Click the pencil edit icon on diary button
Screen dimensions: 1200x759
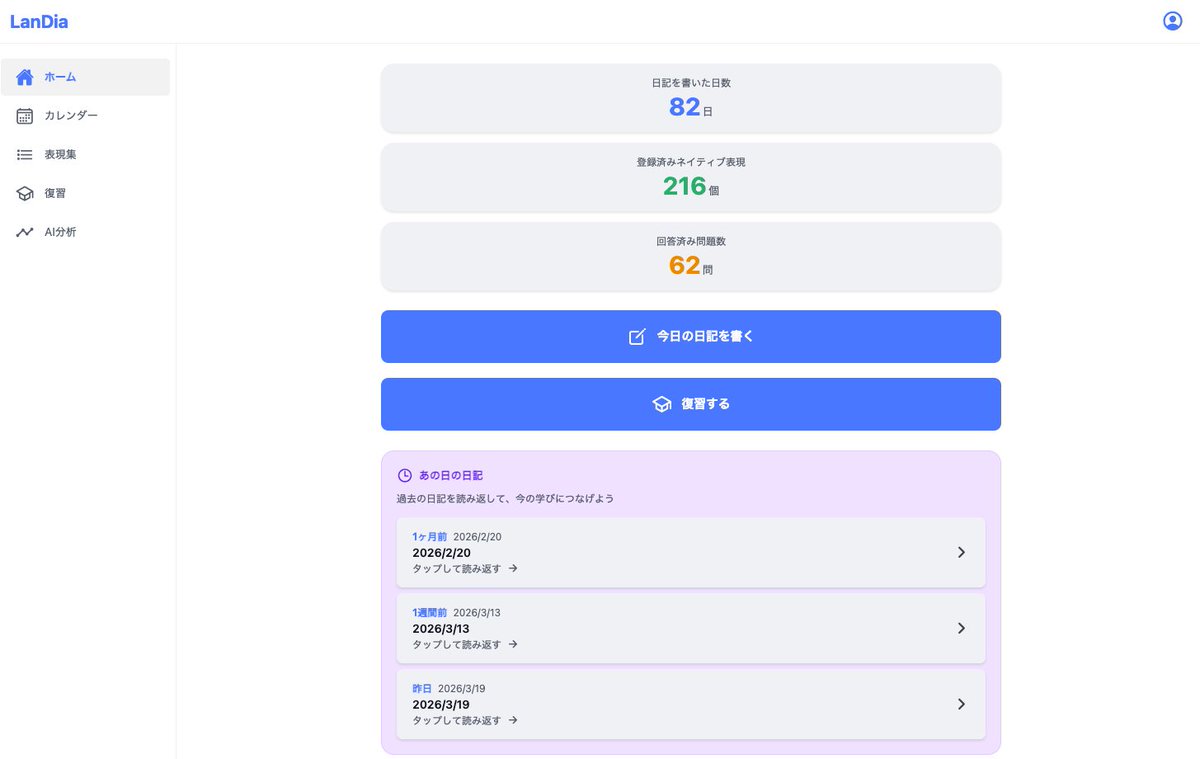click(637, 337)
